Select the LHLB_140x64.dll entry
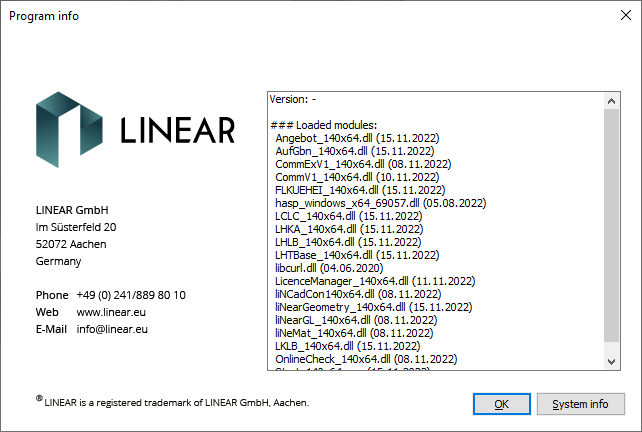Viewport: 642px width, 432px height. 348,242
